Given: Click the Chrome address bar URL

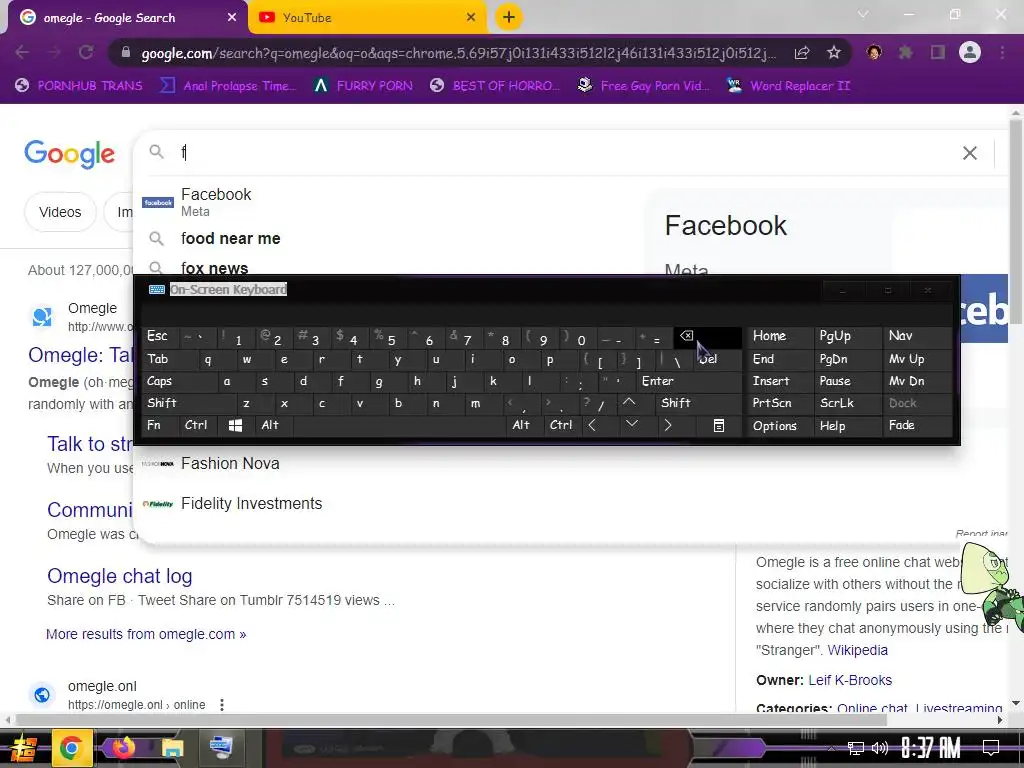Looking at the screenshot, I should click(458, 53).
